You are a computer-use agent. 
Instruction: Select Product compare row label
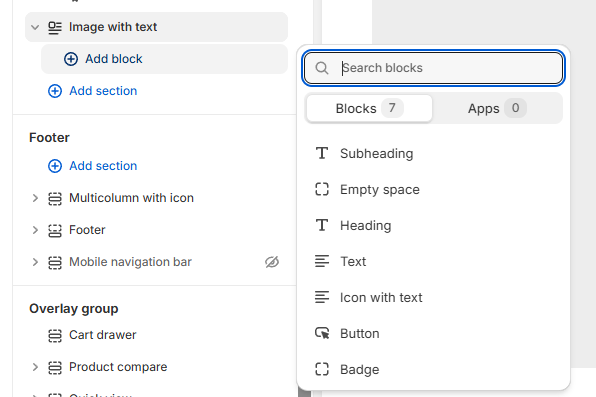[x=118, y=367]
